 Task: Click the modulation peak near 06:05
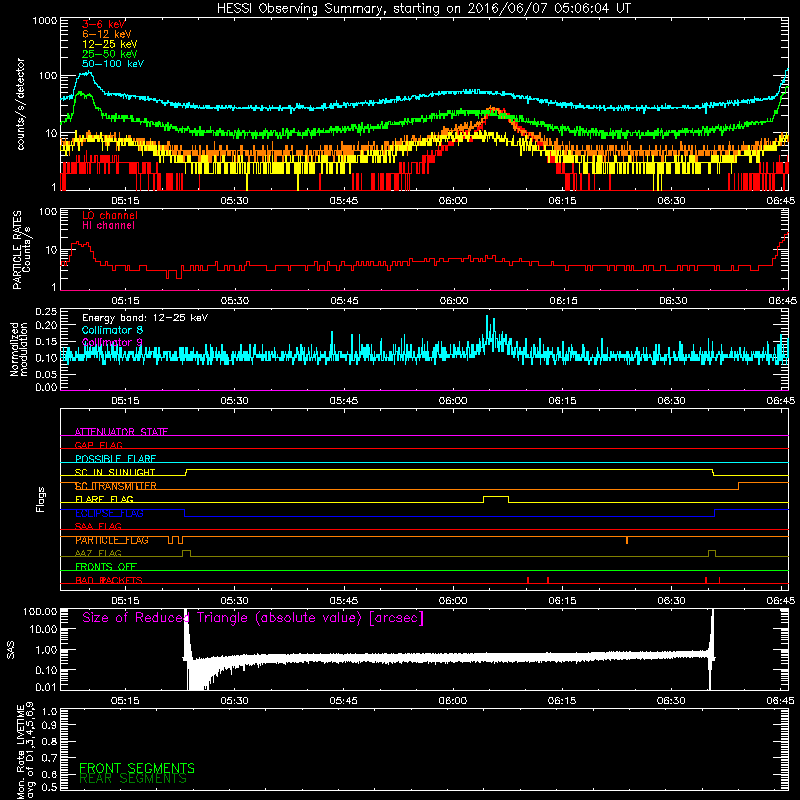tap(489, 329)
